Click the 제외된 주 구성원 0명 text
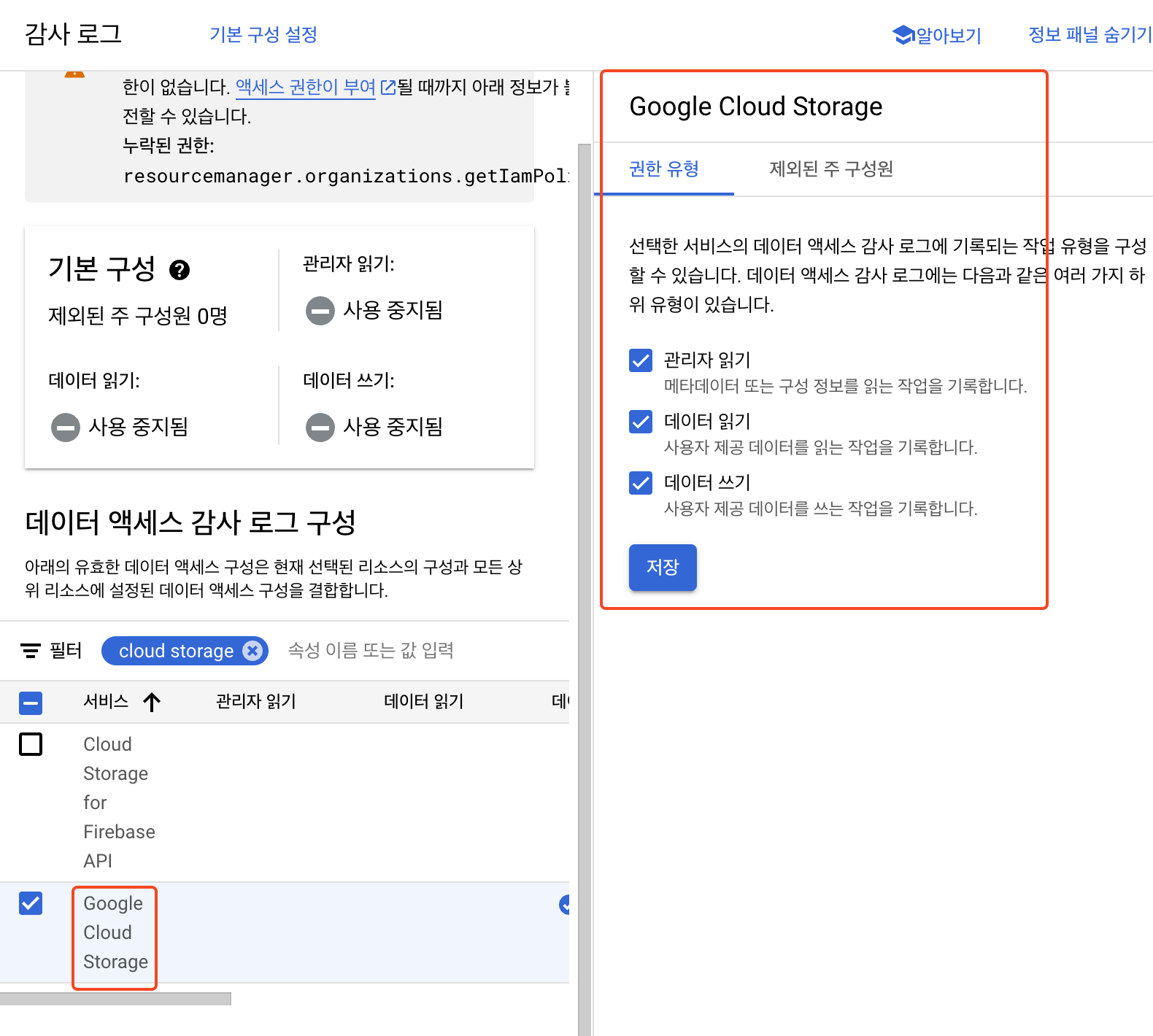This screenshot has height=1036, width=1153. point(138,316)
